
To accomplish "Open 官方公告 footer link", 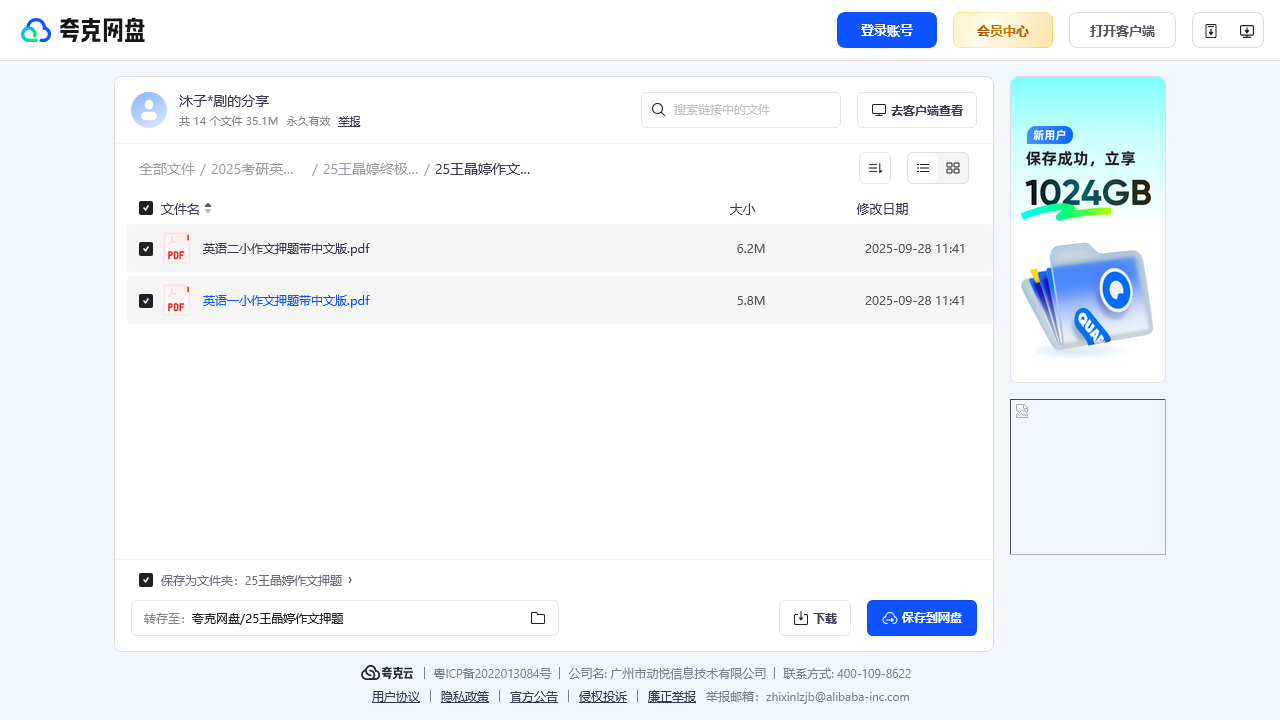I will pyautogui.click(x=534, y=697).
